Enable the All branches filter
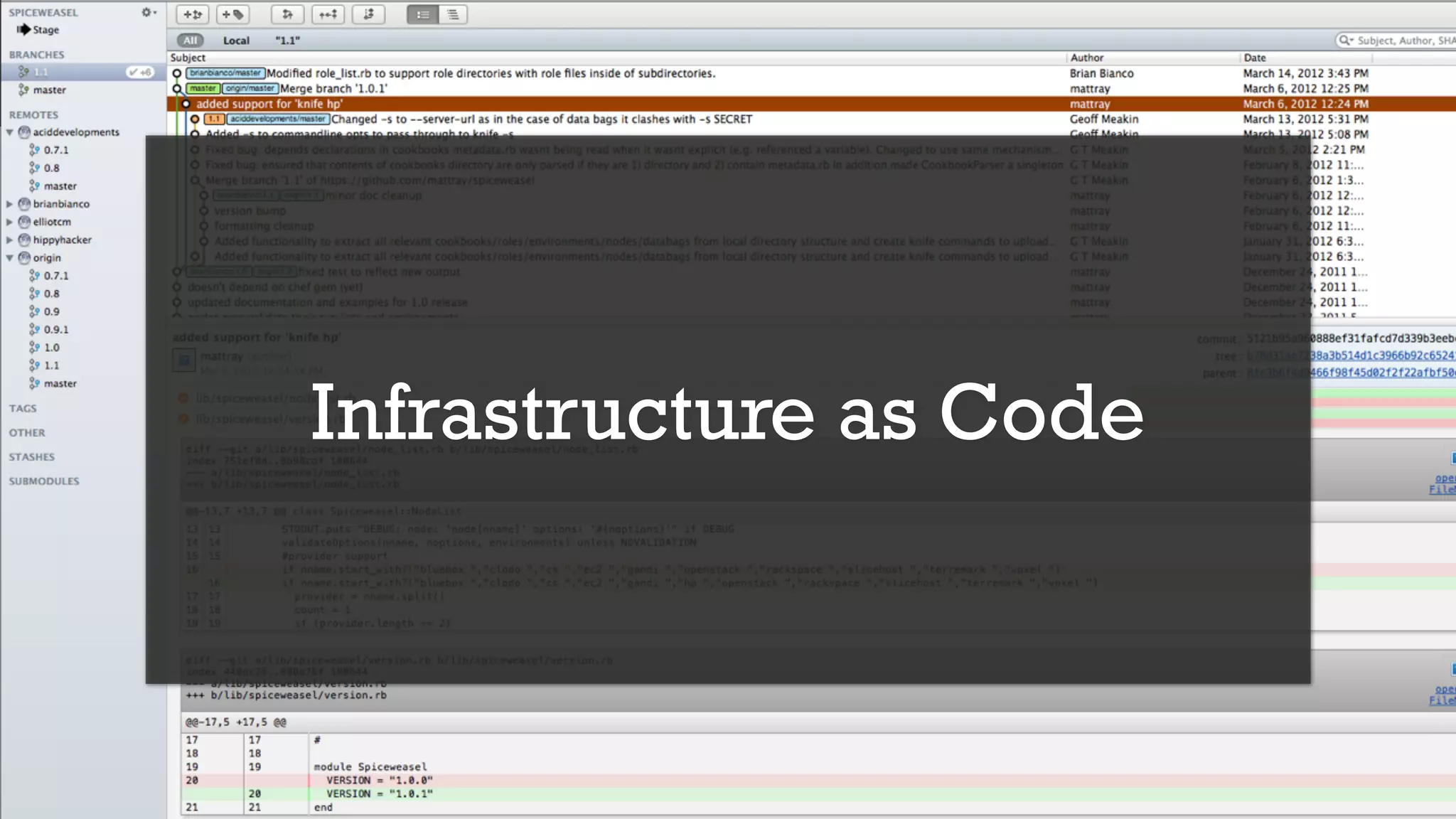 coord(190,41)
